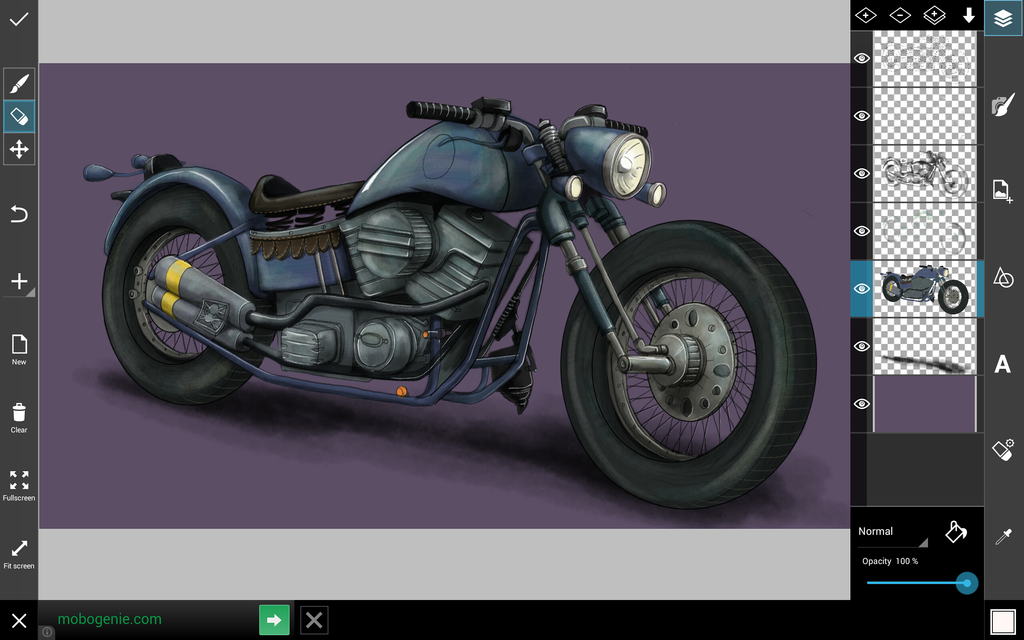Open the Normal blend mode dropdown

click(x=893, y=532)
